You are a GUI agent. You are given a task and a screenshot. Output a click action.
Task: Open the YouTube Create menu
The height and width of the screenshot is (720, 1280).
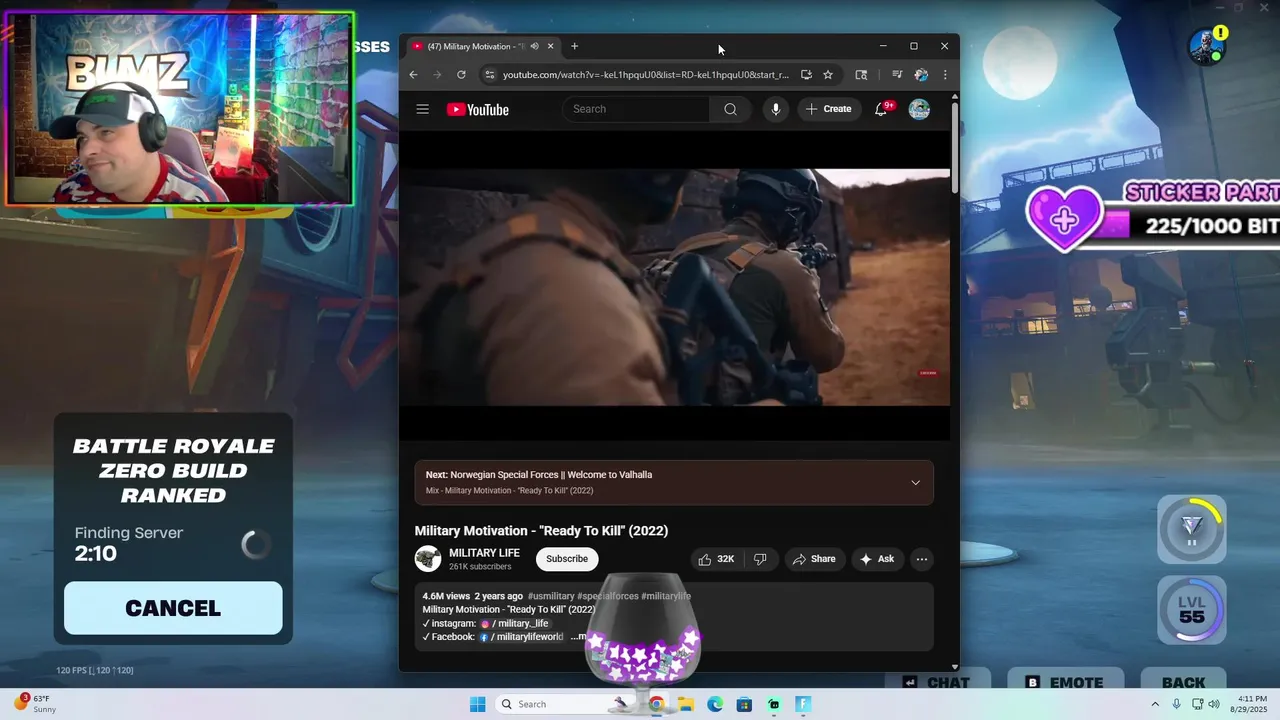829,109
